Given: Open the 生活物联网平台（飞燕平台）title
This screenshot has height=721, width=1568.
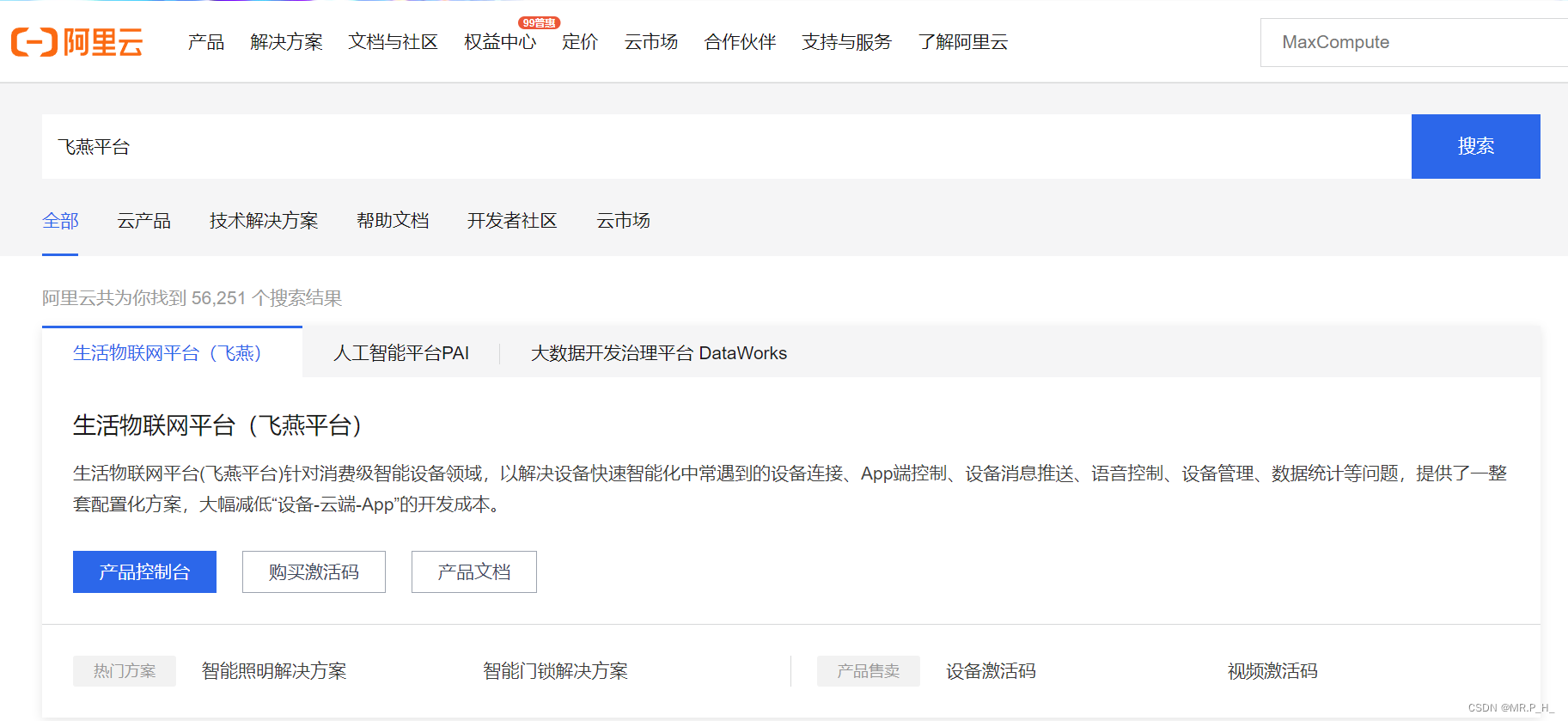Looking at the screenshot, I should click(222, 425).
